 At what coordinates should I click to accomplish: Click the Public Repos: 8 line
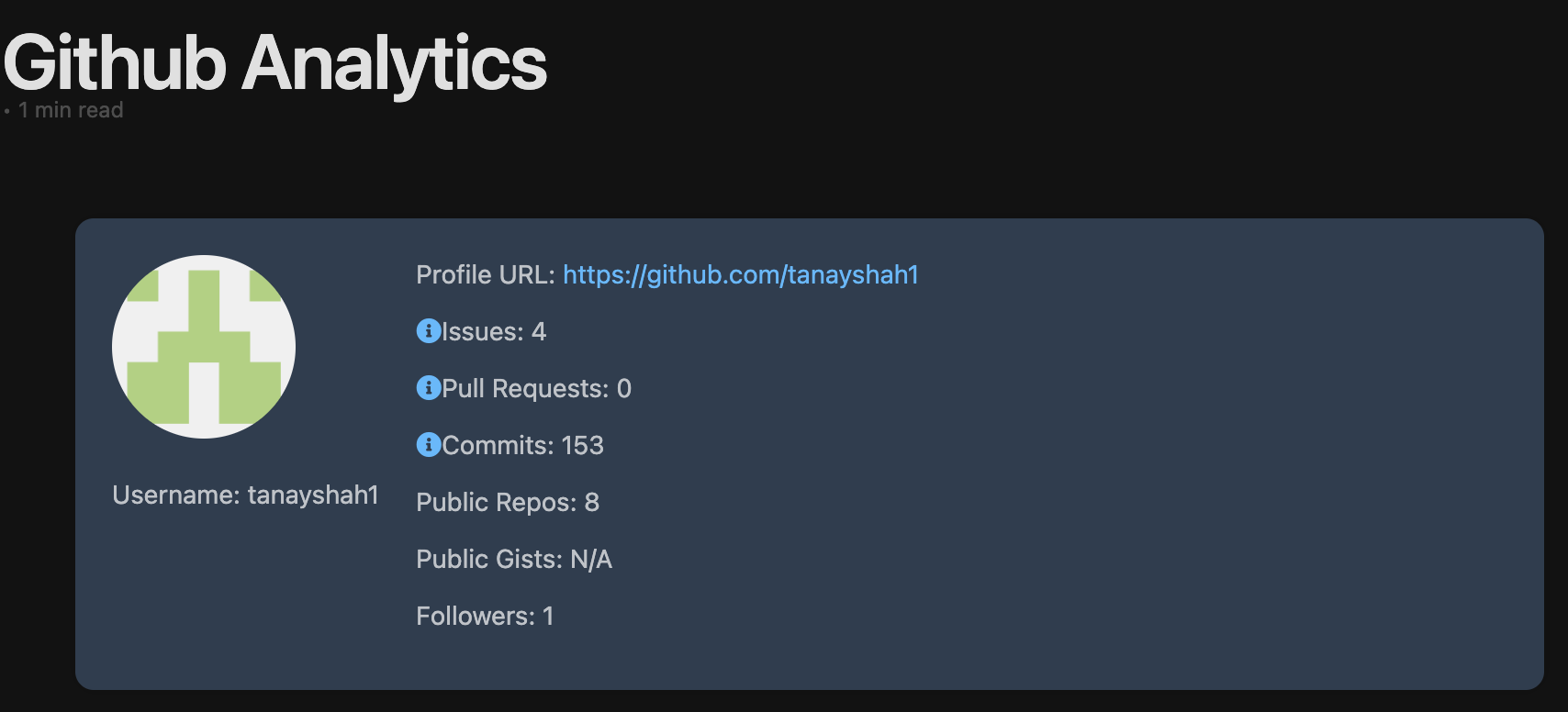pyautogui.click(x=507, y=503)
